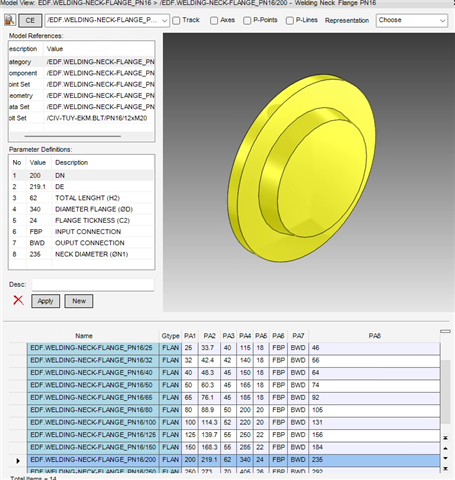The height and width of the screenshot is (480, 455).
Task: Enable the P-Points checkbox
Action: pyautogui.click(x=247, y=21)
